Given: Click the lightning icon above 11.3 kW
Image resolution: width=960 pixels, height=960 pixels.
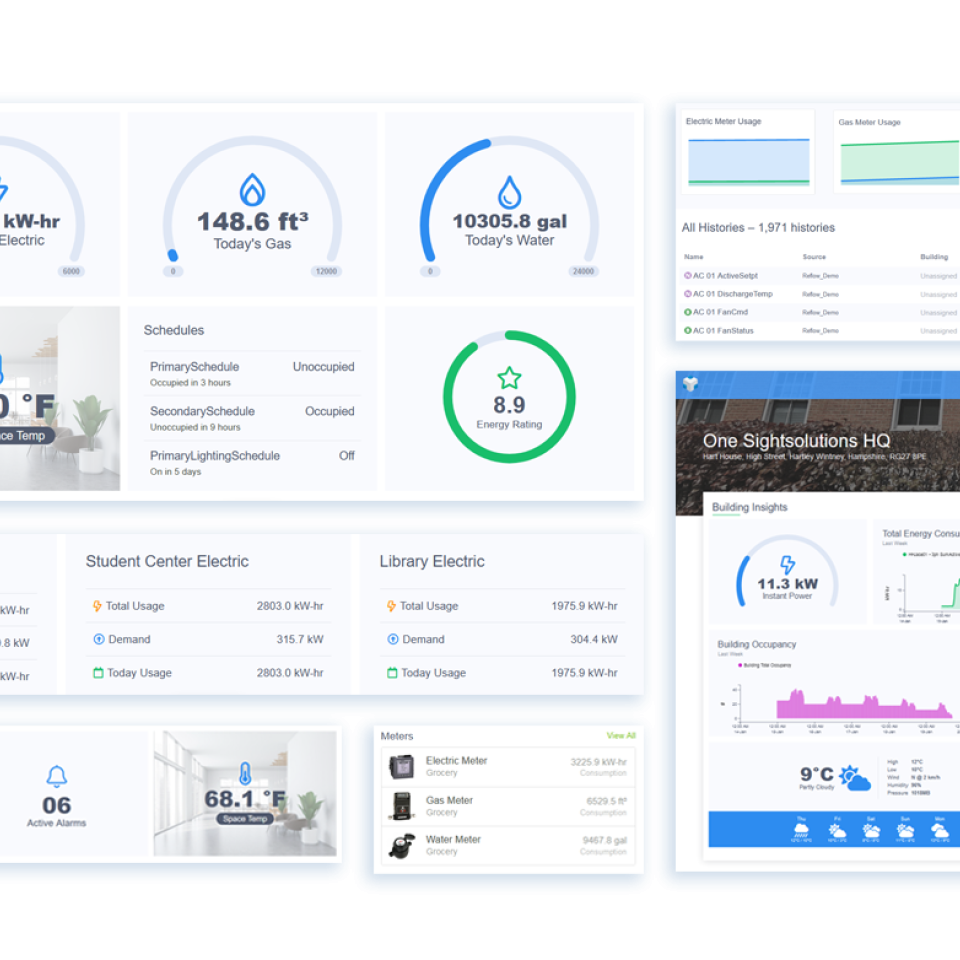Looking at the screenshot, I should [787, 565].
